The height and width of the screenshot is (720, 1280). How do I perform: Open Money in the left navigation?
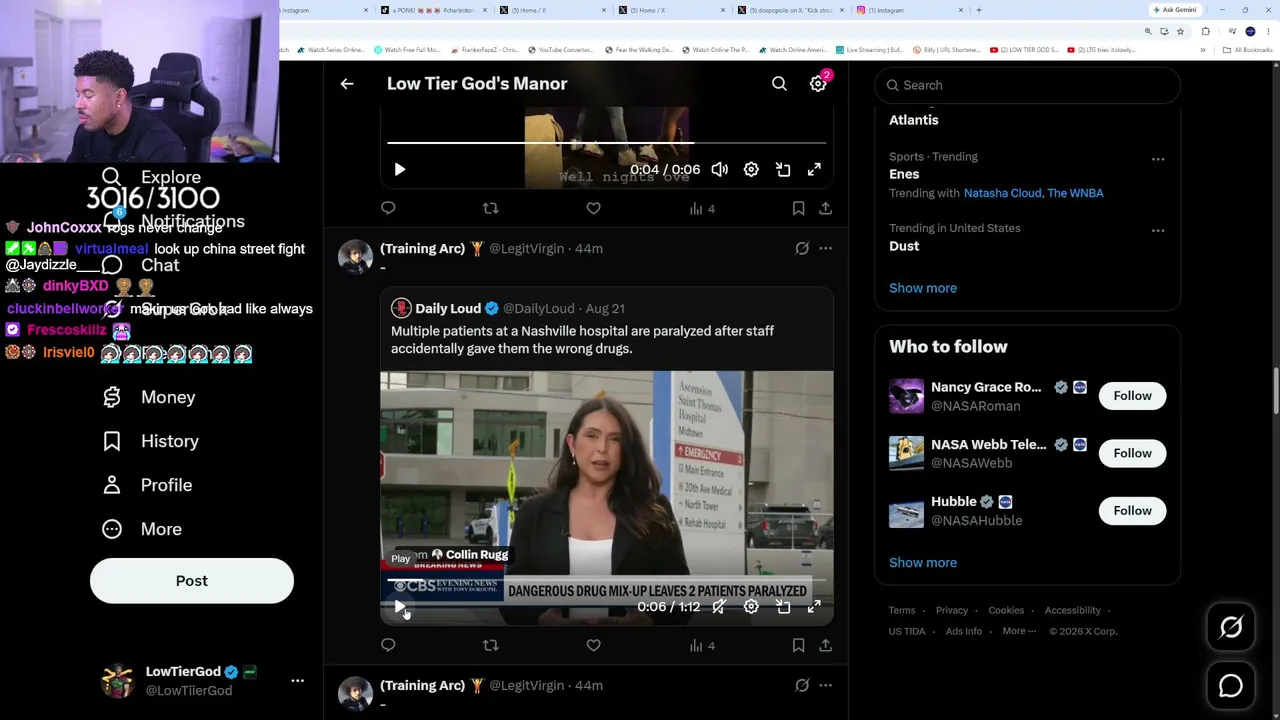(x=149, y=397)
